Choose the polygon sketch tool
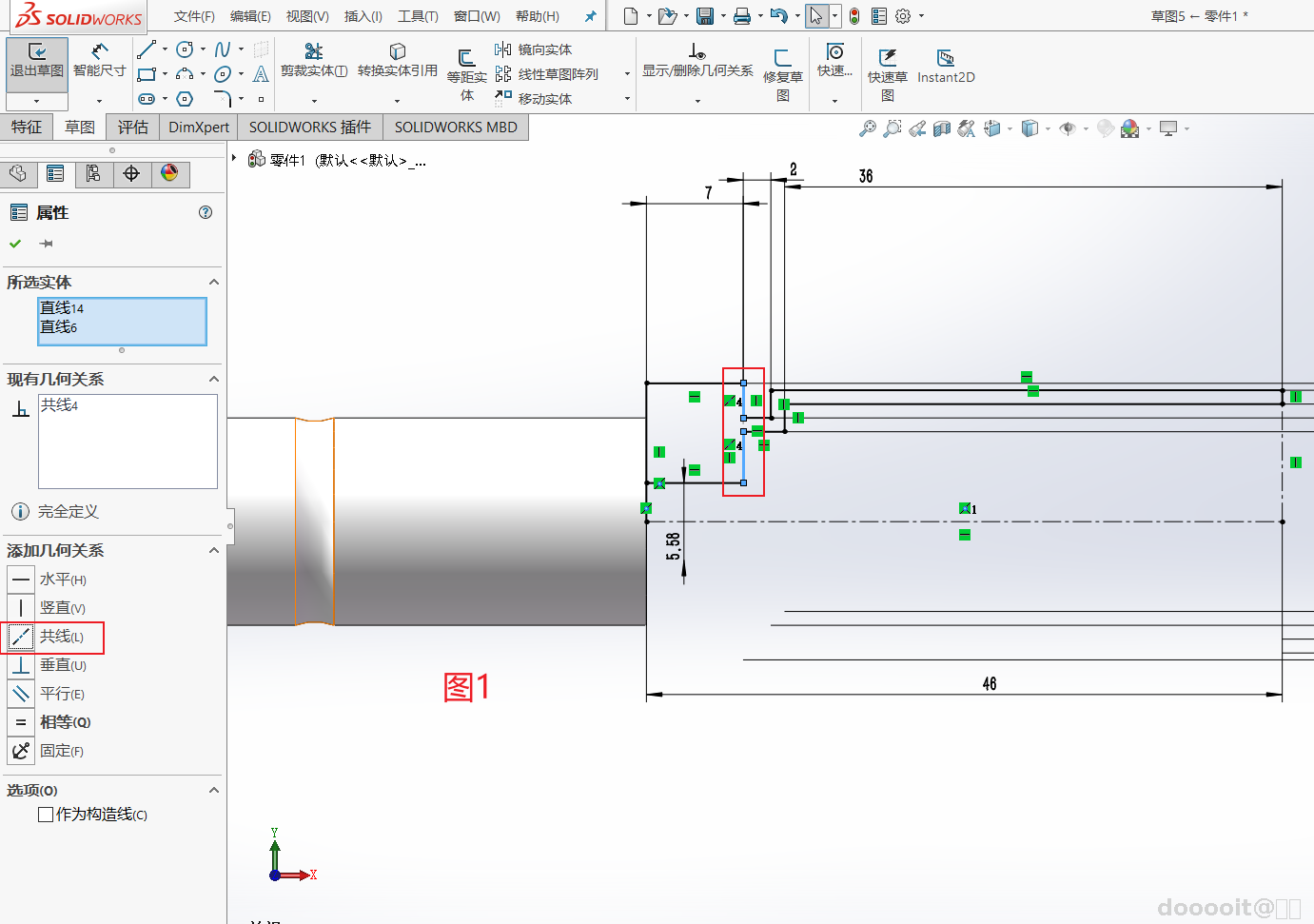1314x924 pixels. 185,99
